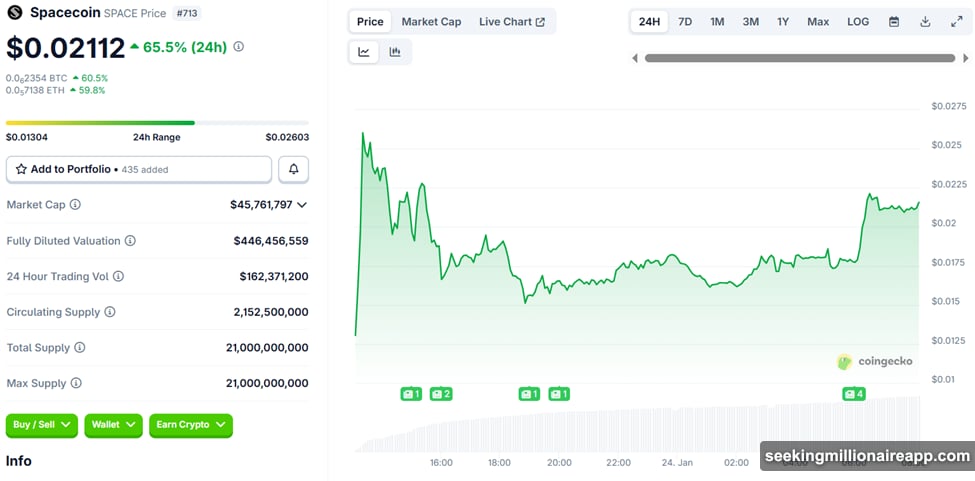Select the 7D time range
This screenshot has height=481, width=975.
click(x=685, y=22)
